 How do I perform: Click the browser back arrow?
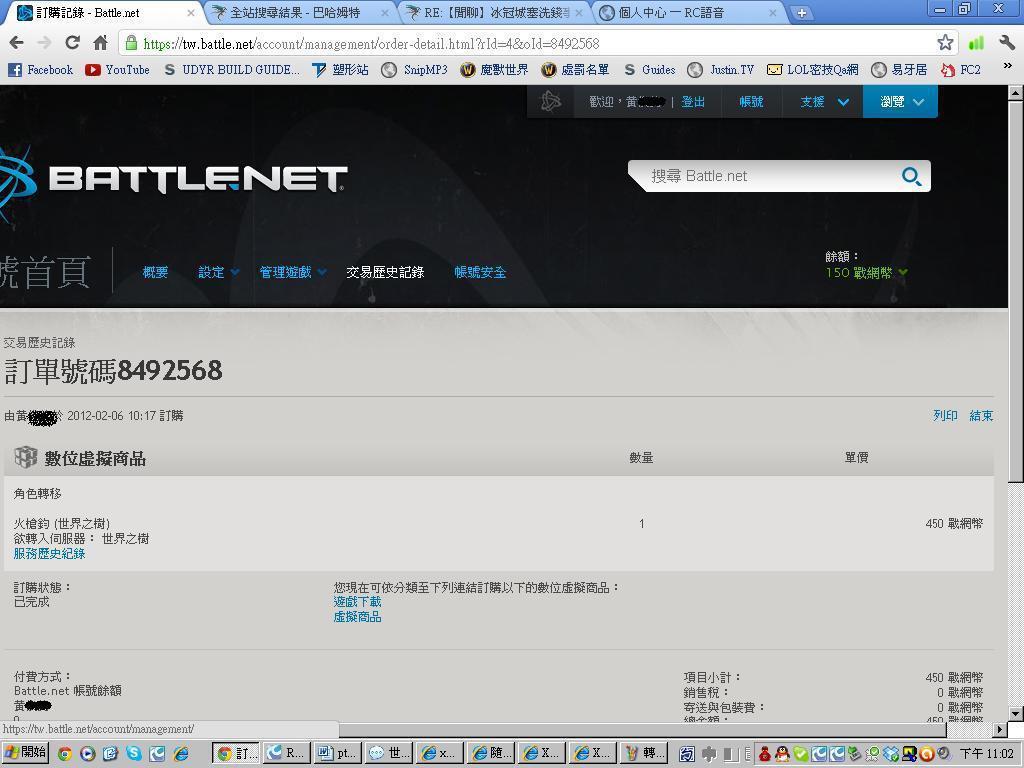(x=16, y=43)
